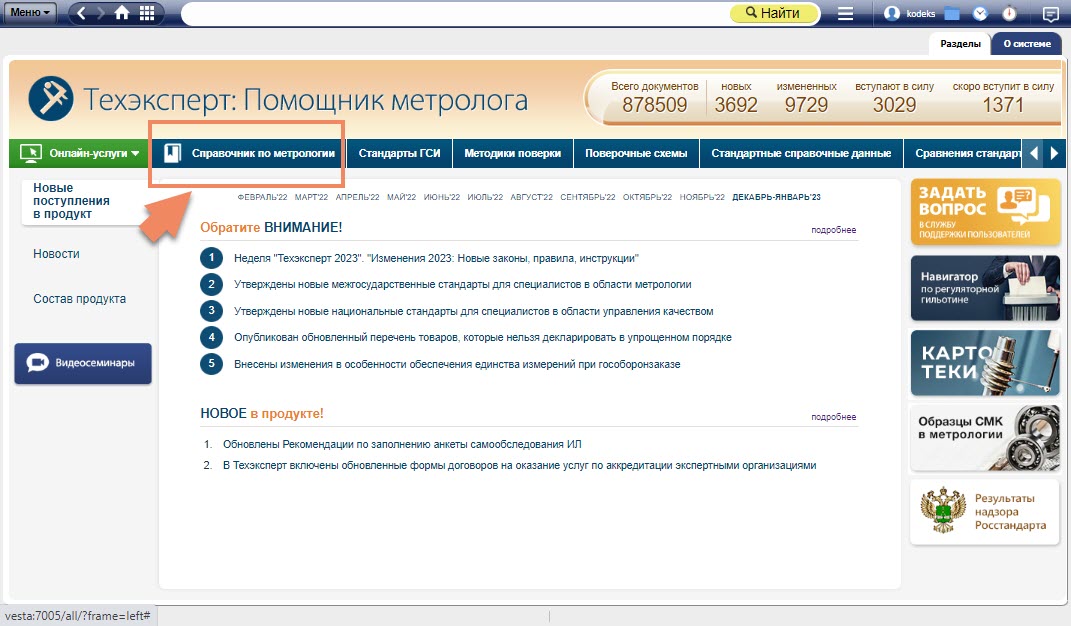The image size is (1071, 626).
Task: Switch to the О системе tab
Action: pos(1027,44)
